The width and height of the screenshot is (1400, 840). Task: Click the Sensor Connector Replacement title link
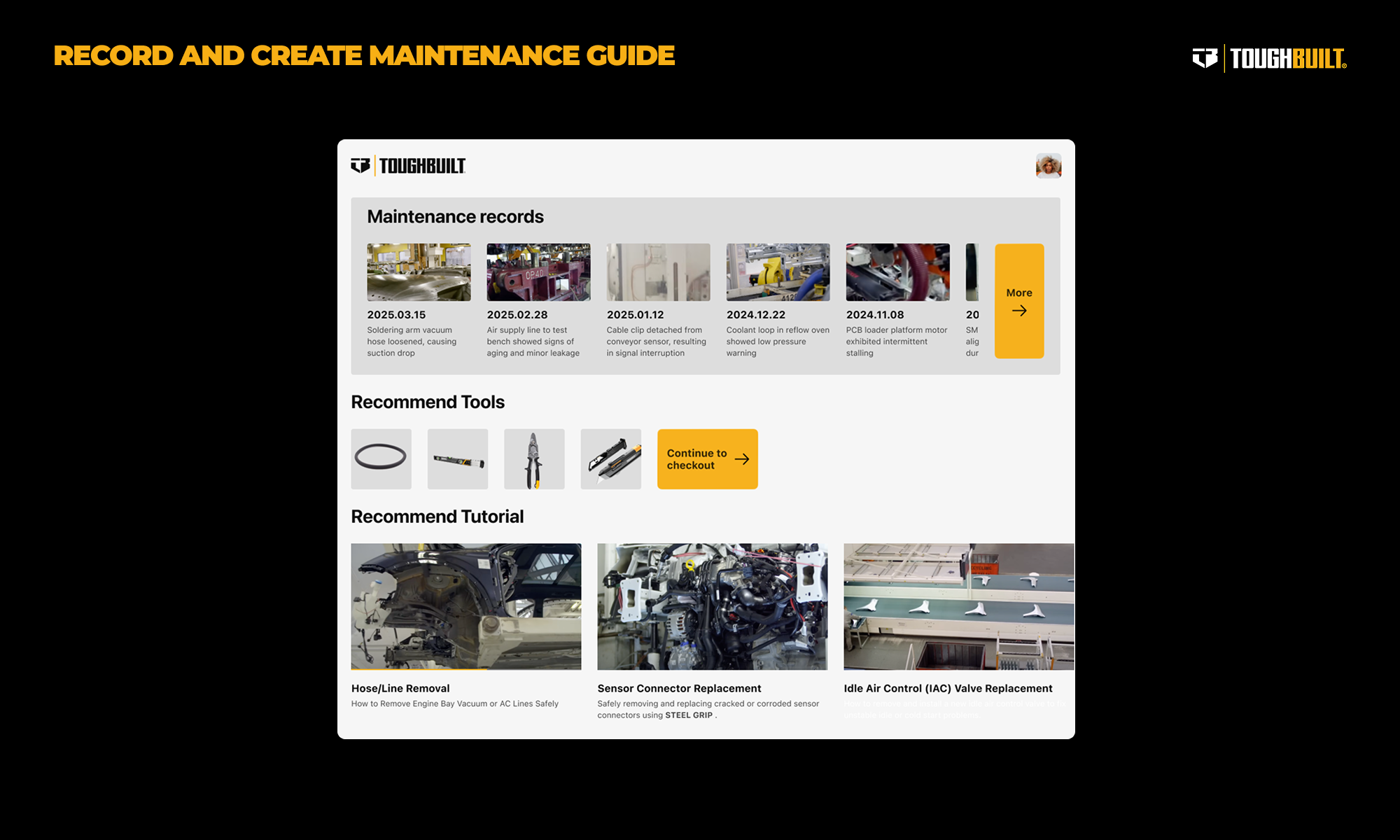point(679,688)
